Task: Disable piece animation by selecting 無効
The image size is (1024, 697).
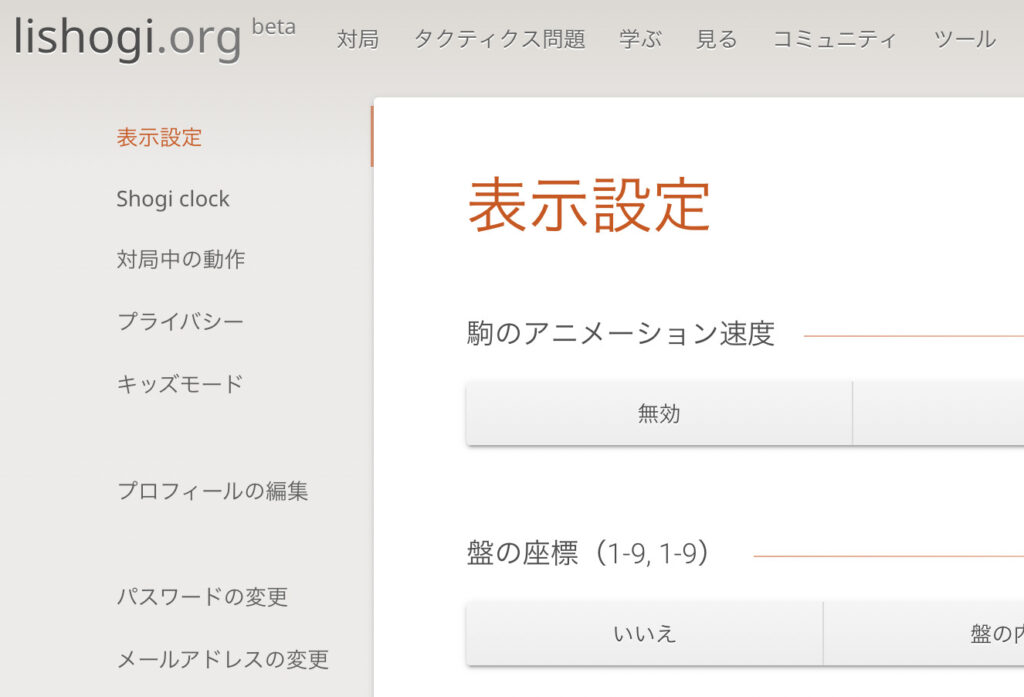Action: 658,412
